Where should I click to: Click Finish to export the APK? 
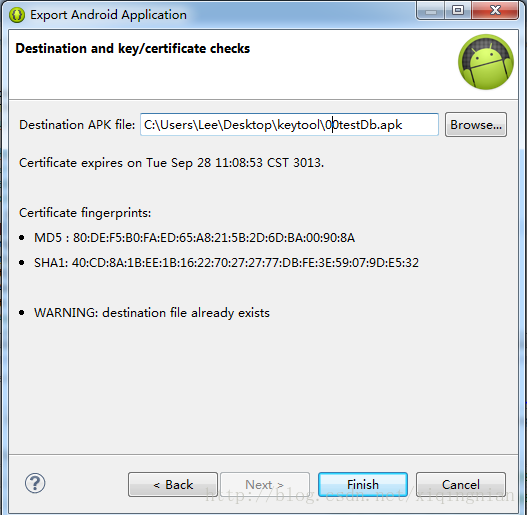coord(363,484)
